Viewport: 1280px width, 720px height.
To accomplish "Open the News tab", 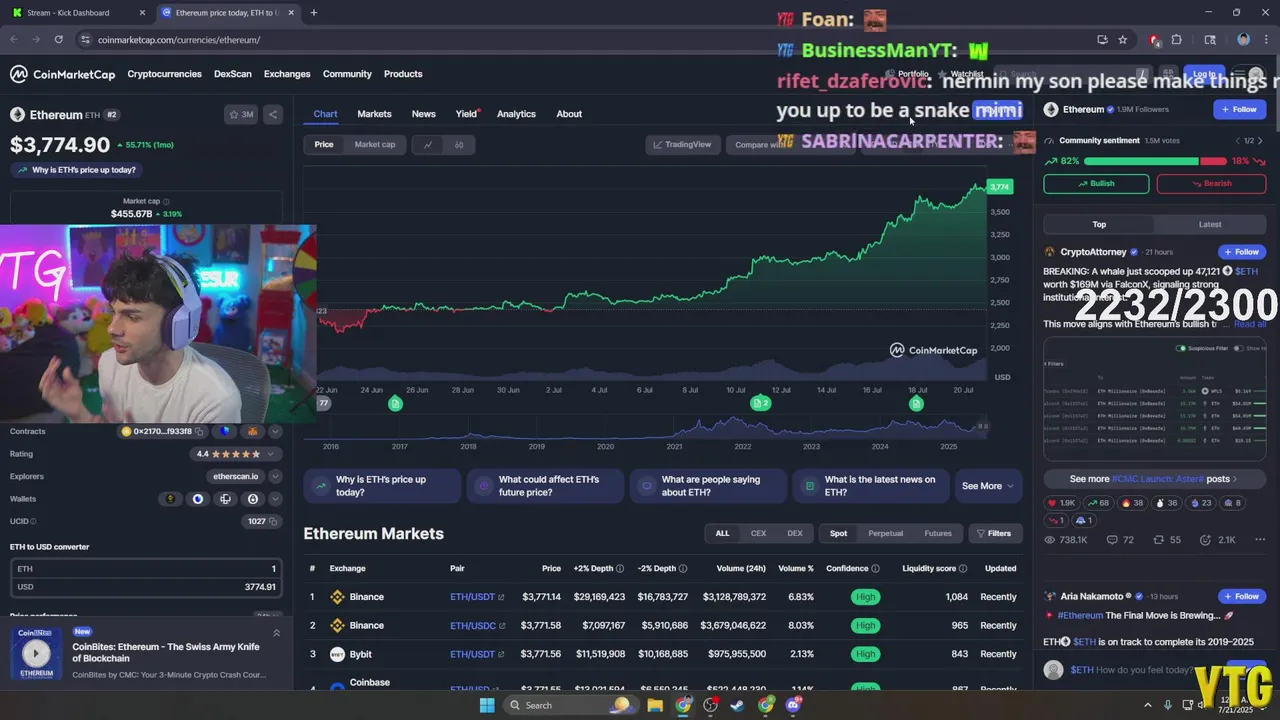I will point(423,114).
